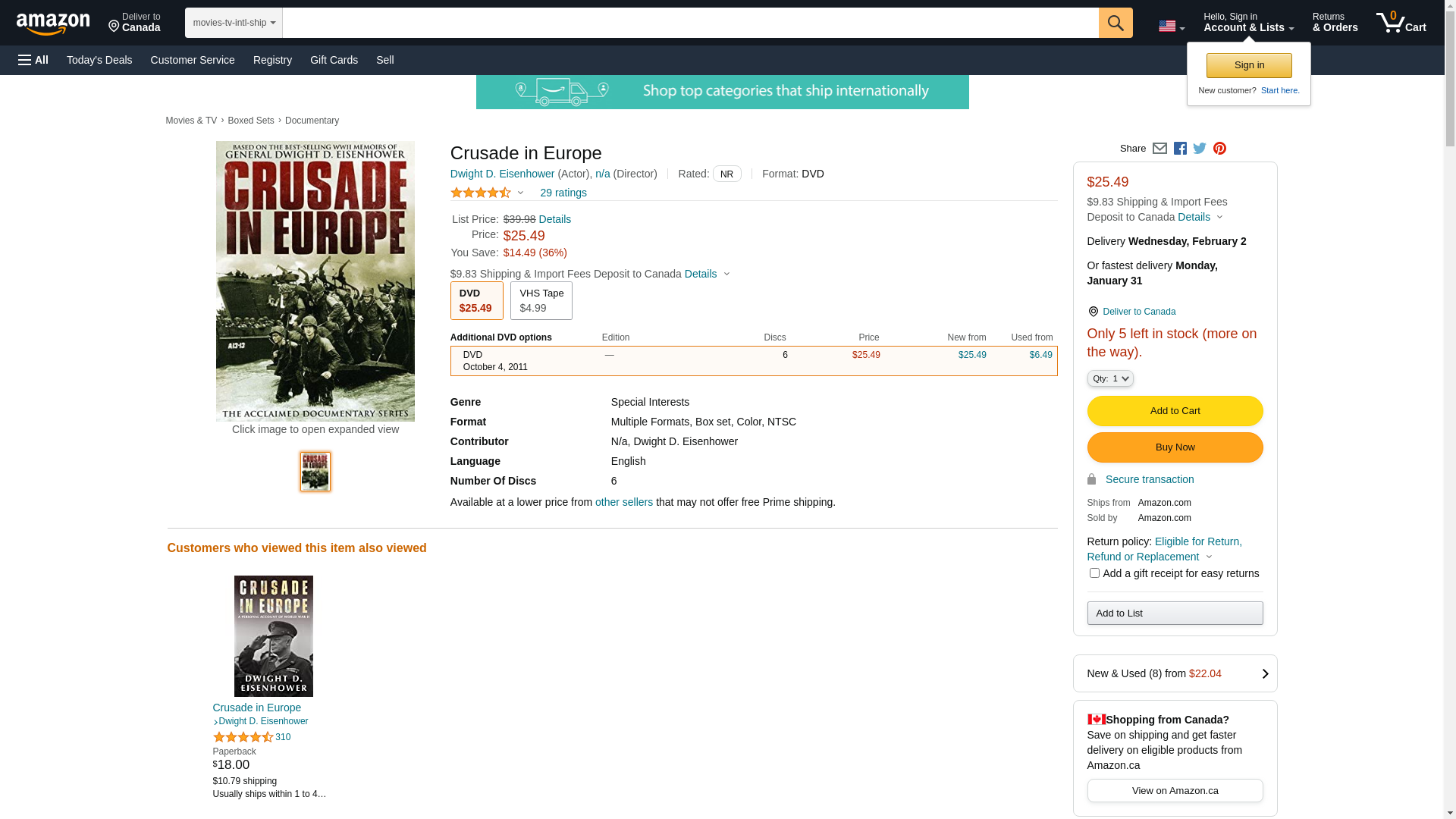Select the VHS Tape format option
The height and width of the screenshot is (819, 1456).
tap(541, 301)
